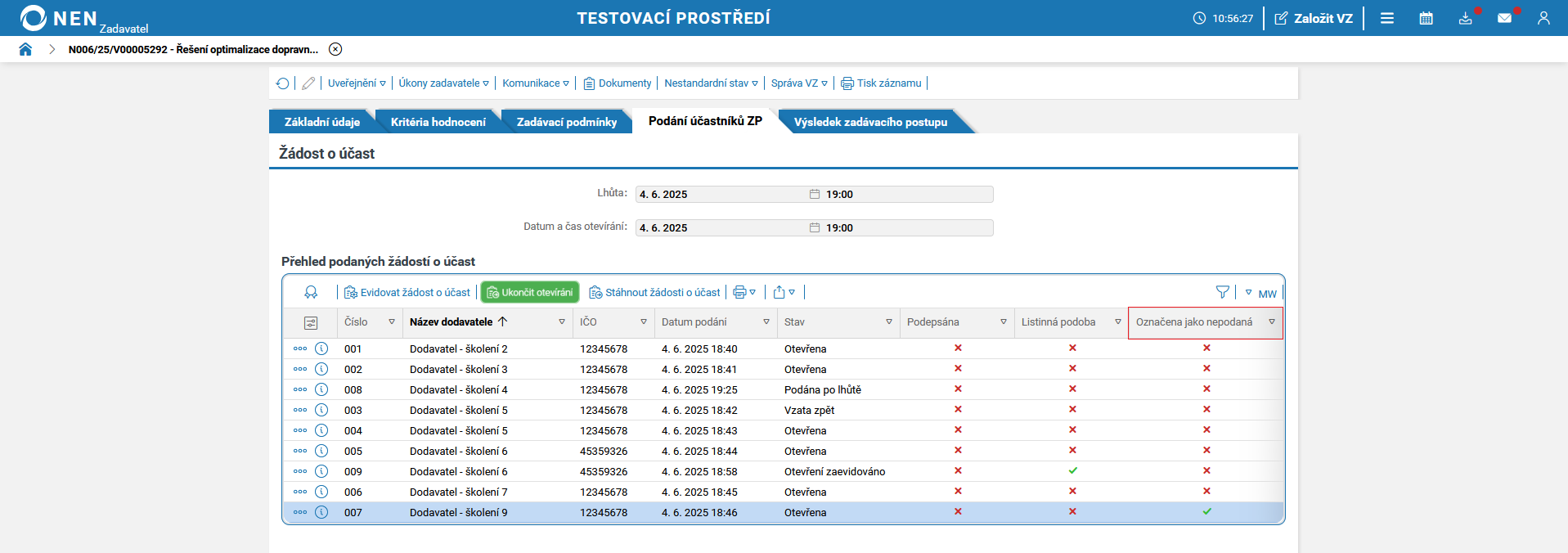Open info icon for request 008
The image size is (1568, 553).
pos(321,389)
